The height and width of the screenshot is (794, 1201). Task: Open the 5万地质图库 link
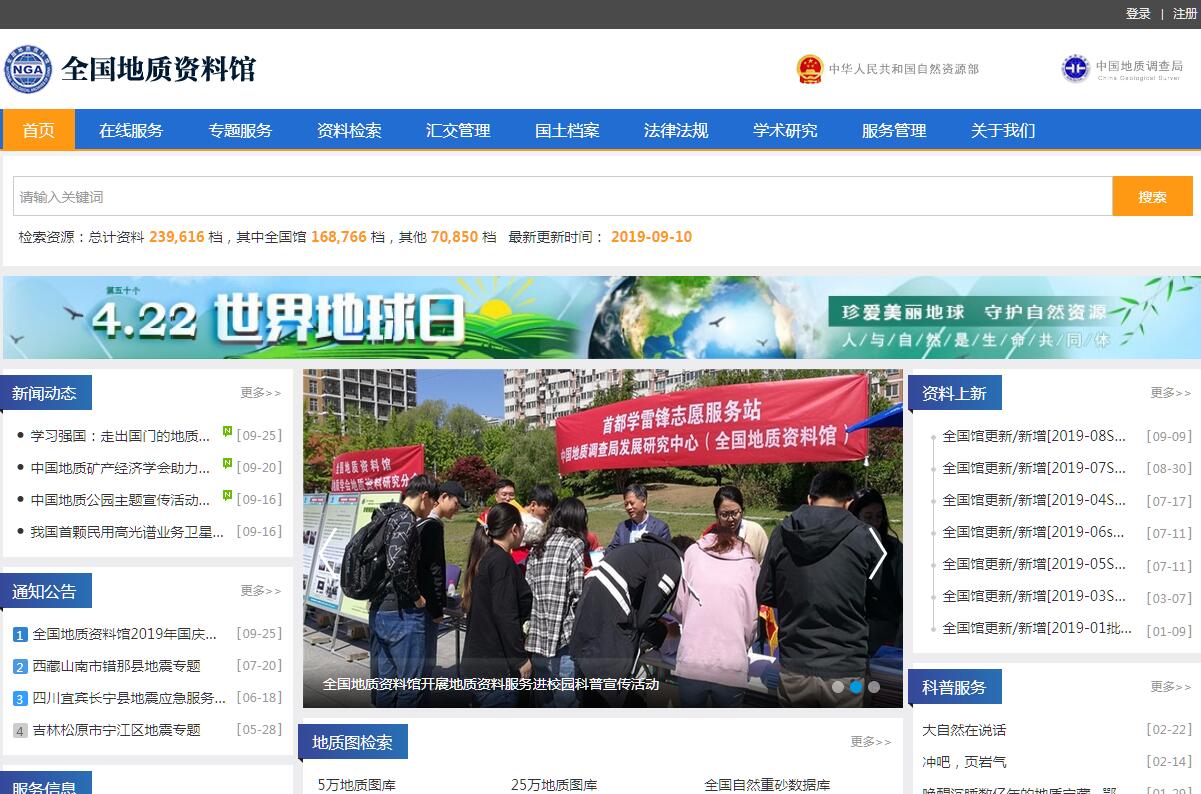click(x=356, y=785)
